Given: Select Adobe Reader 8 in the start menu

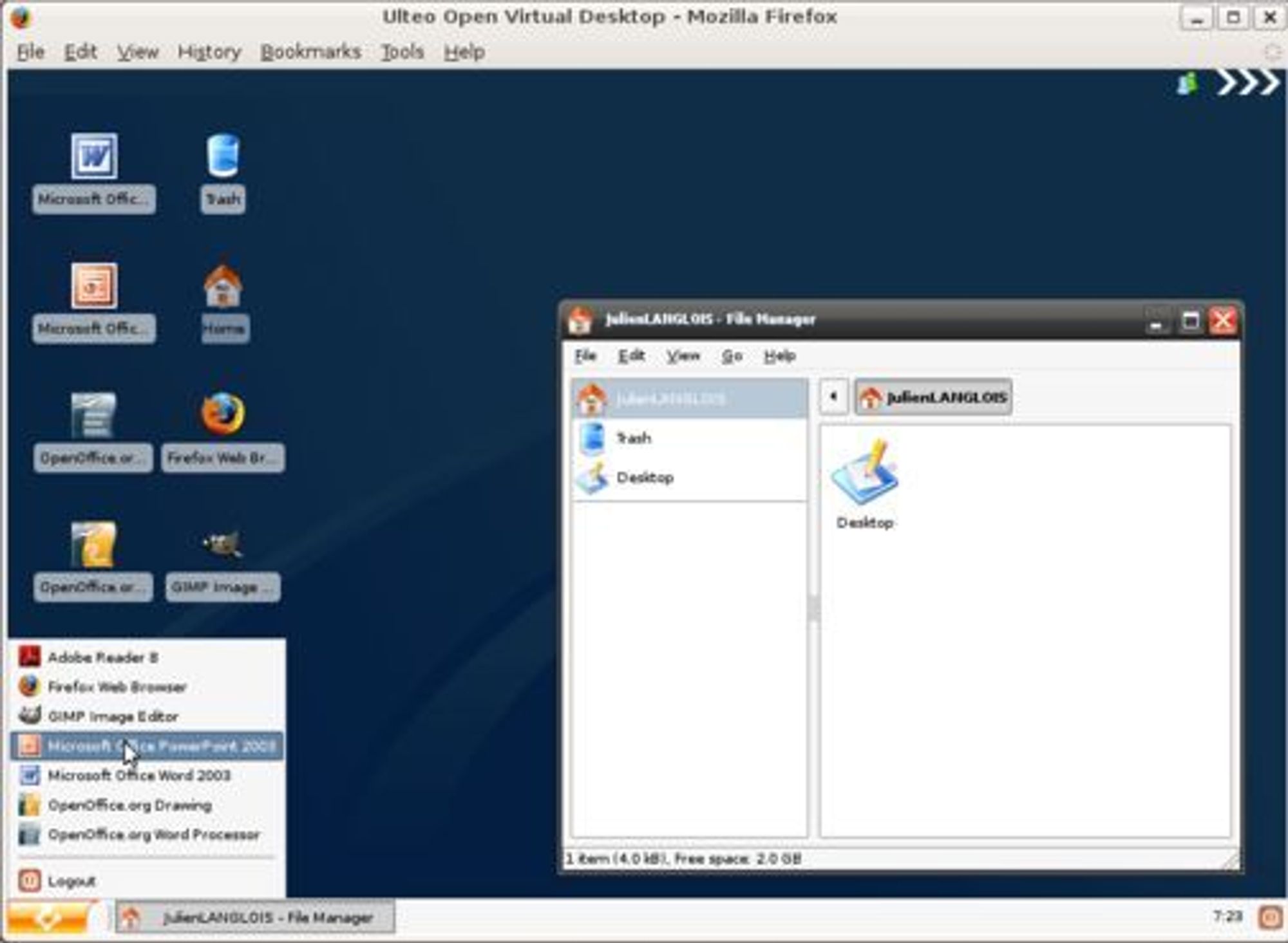Looking at the screenshot, I should click(x=147, y=657).
